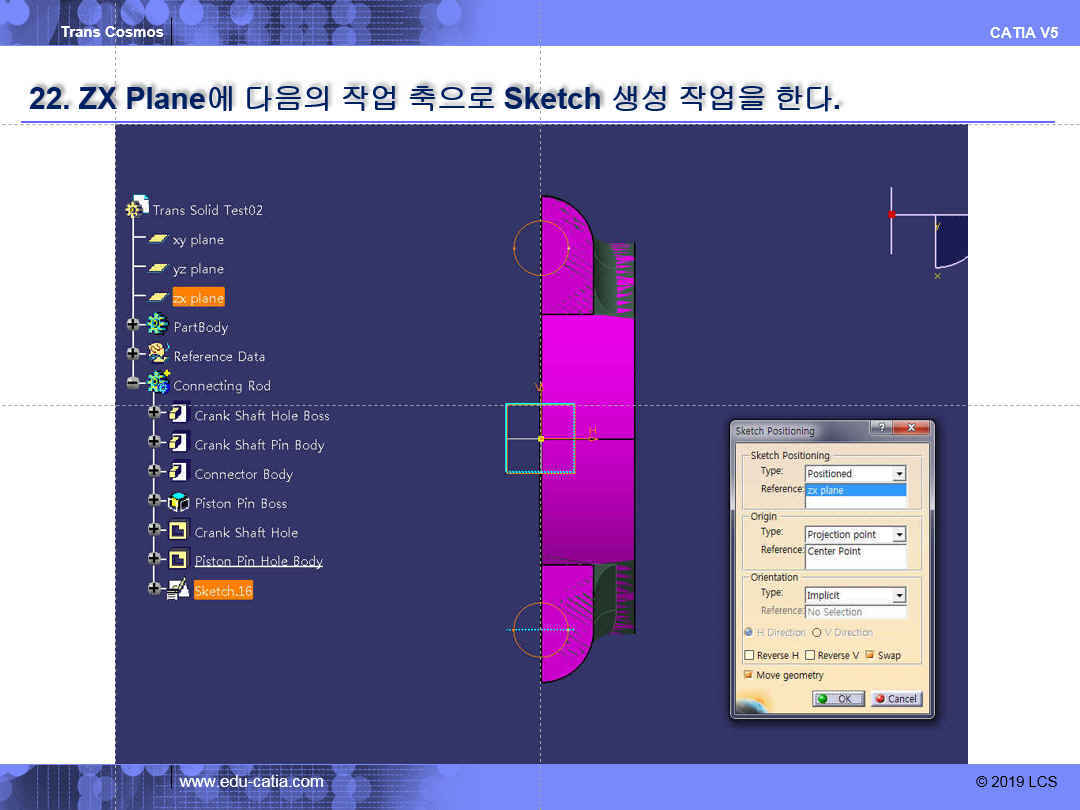Click the Piston Pin Boss feature icon
This screenshot has width=1080, height=810.
coord(179,502)
